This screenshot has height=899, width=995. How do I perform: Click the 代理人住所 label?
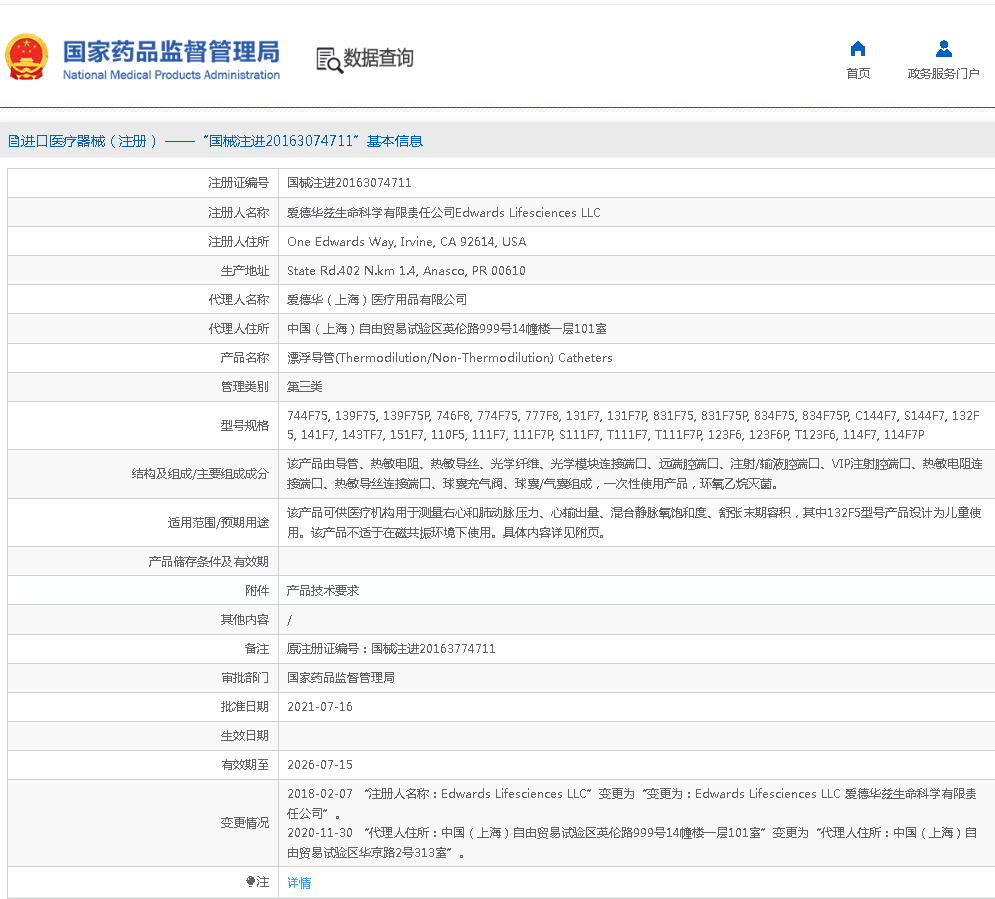point(239,329)
